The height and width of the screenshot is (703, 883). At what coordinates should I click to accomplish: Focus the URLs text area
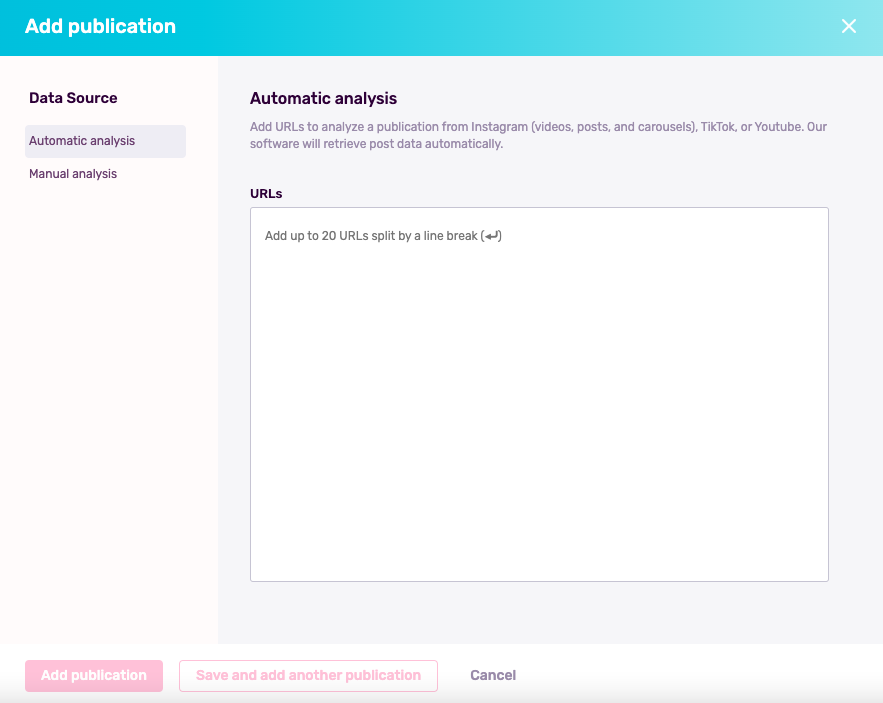[x=539, y=394]
